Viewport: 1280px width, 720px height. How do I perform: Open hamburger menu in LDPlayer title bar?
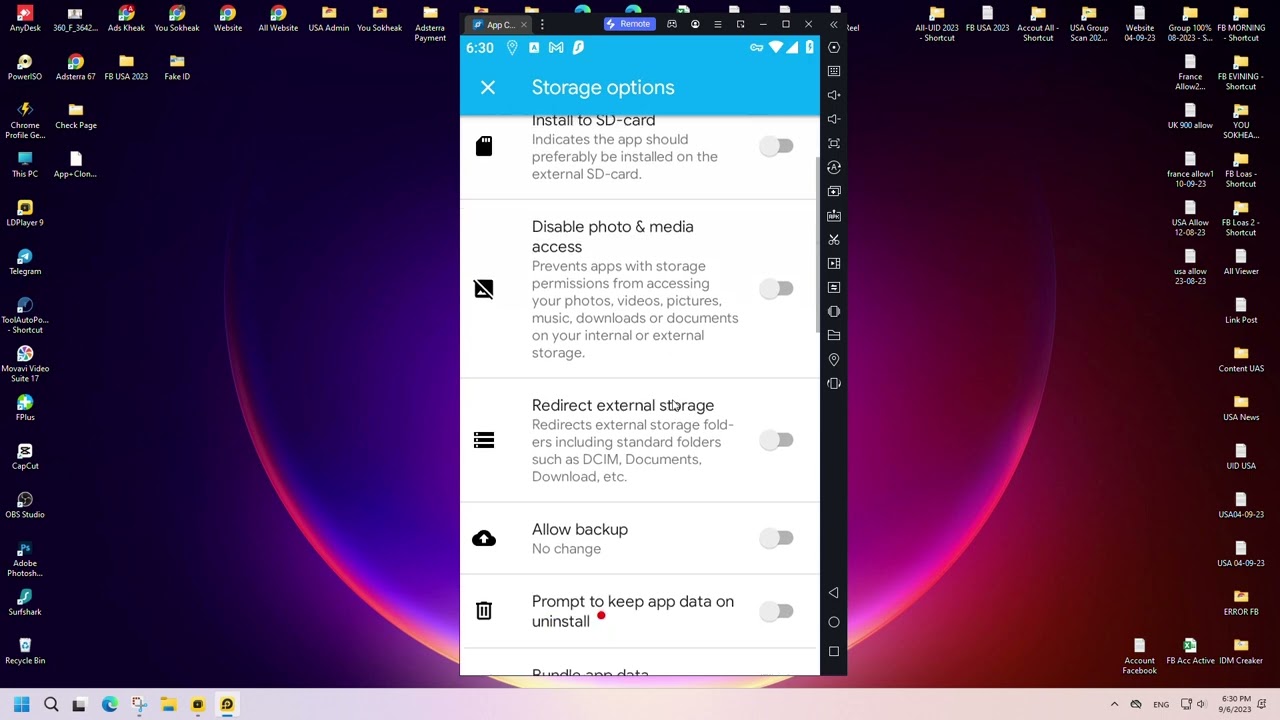tap(718, 24)
